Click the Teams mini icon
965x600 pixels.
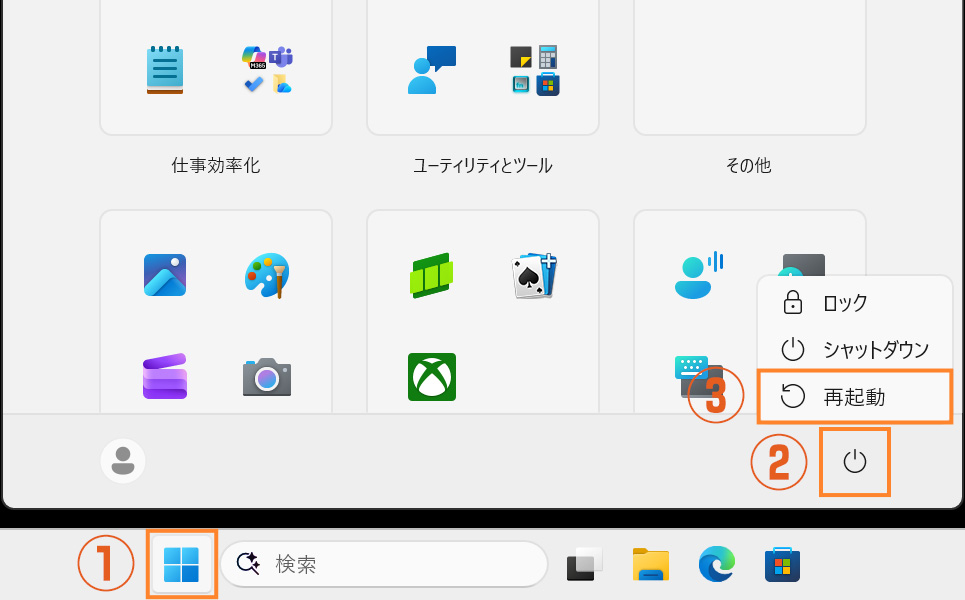[281, 57]
